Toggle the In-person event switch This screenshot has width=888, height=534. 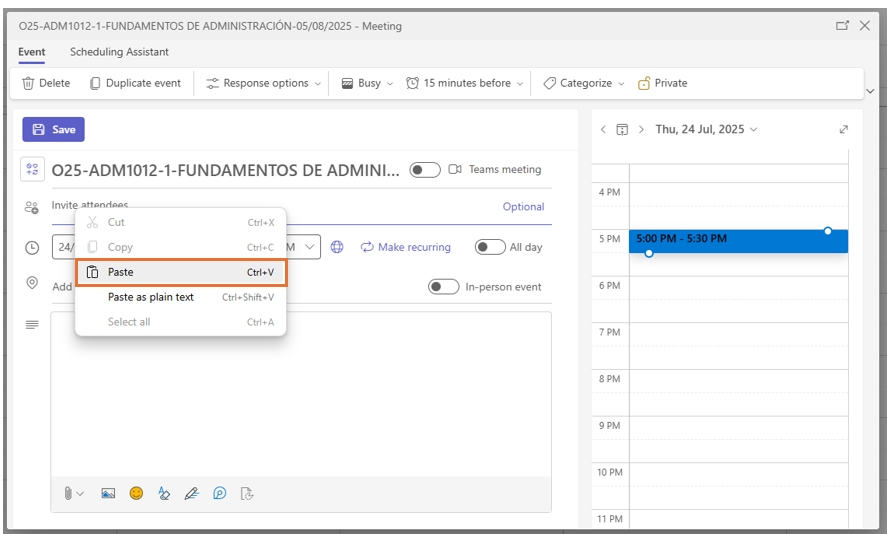443,287
